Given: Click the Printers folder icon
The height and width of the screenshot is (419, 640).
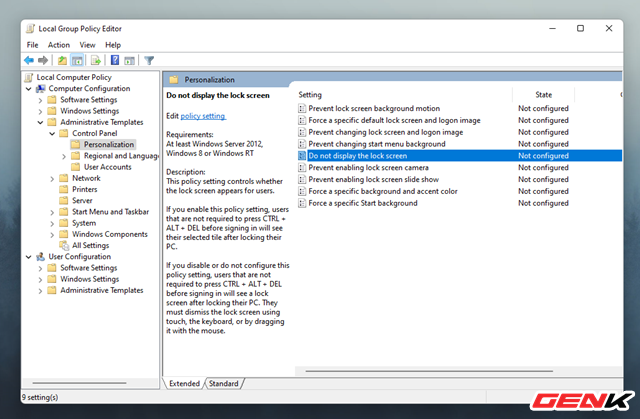Looking at the screenshot, I should (63, 189).
